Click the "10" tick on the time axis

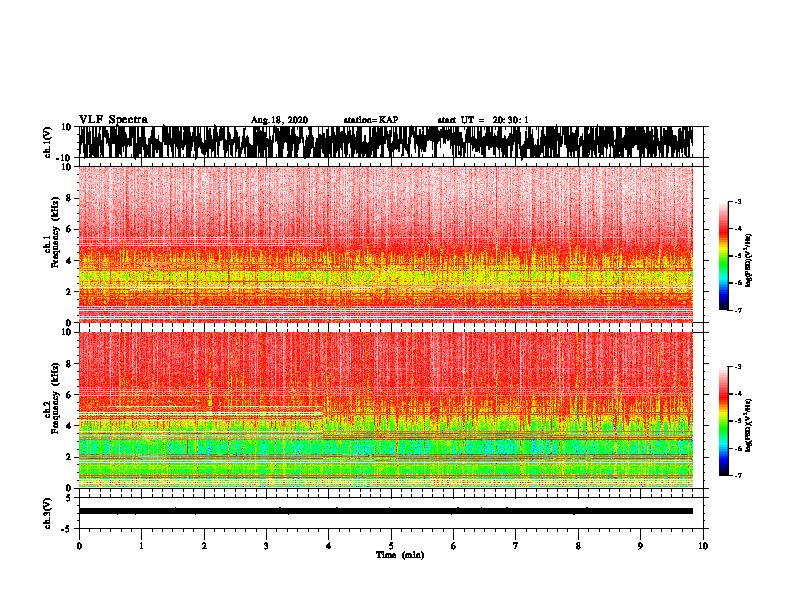click(703, 546)
